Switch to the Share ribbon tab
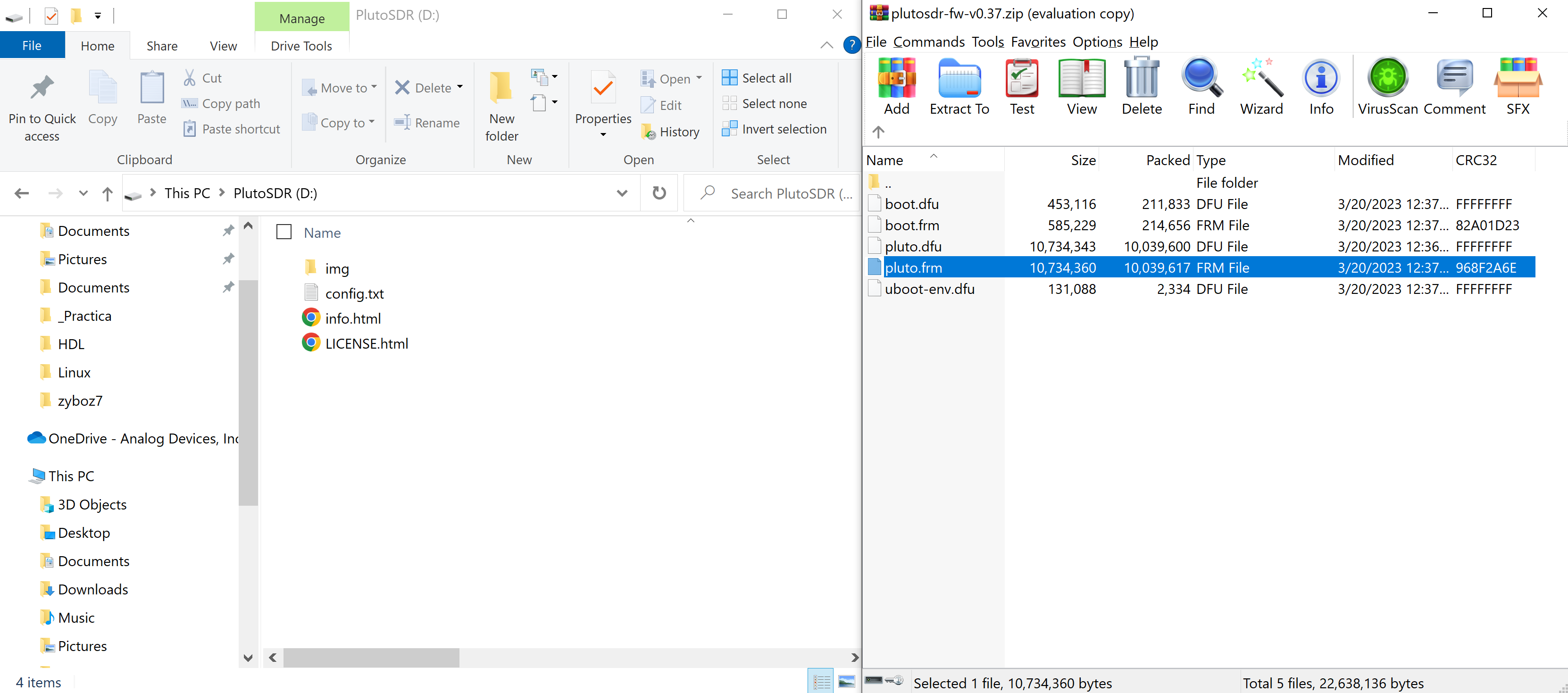1568x693 pixels. click(x=161, y=45)
